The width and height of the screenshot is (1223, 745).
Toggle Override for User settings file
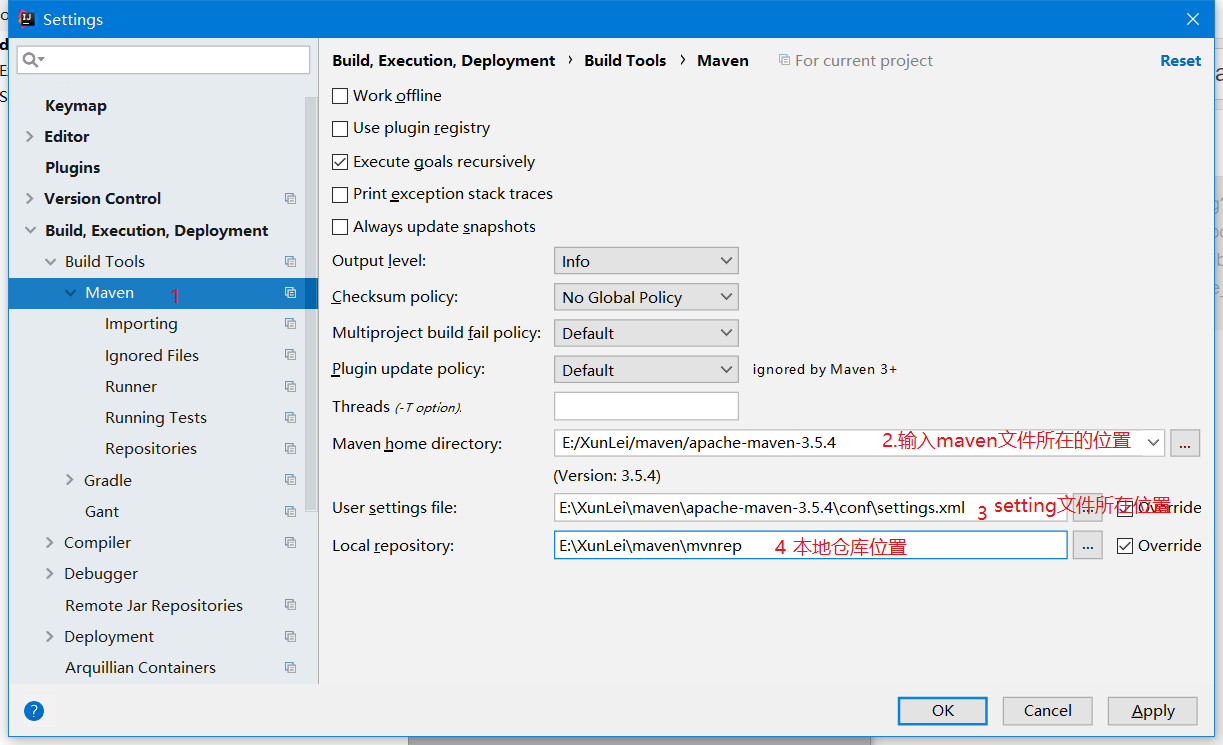(1125, 508)
